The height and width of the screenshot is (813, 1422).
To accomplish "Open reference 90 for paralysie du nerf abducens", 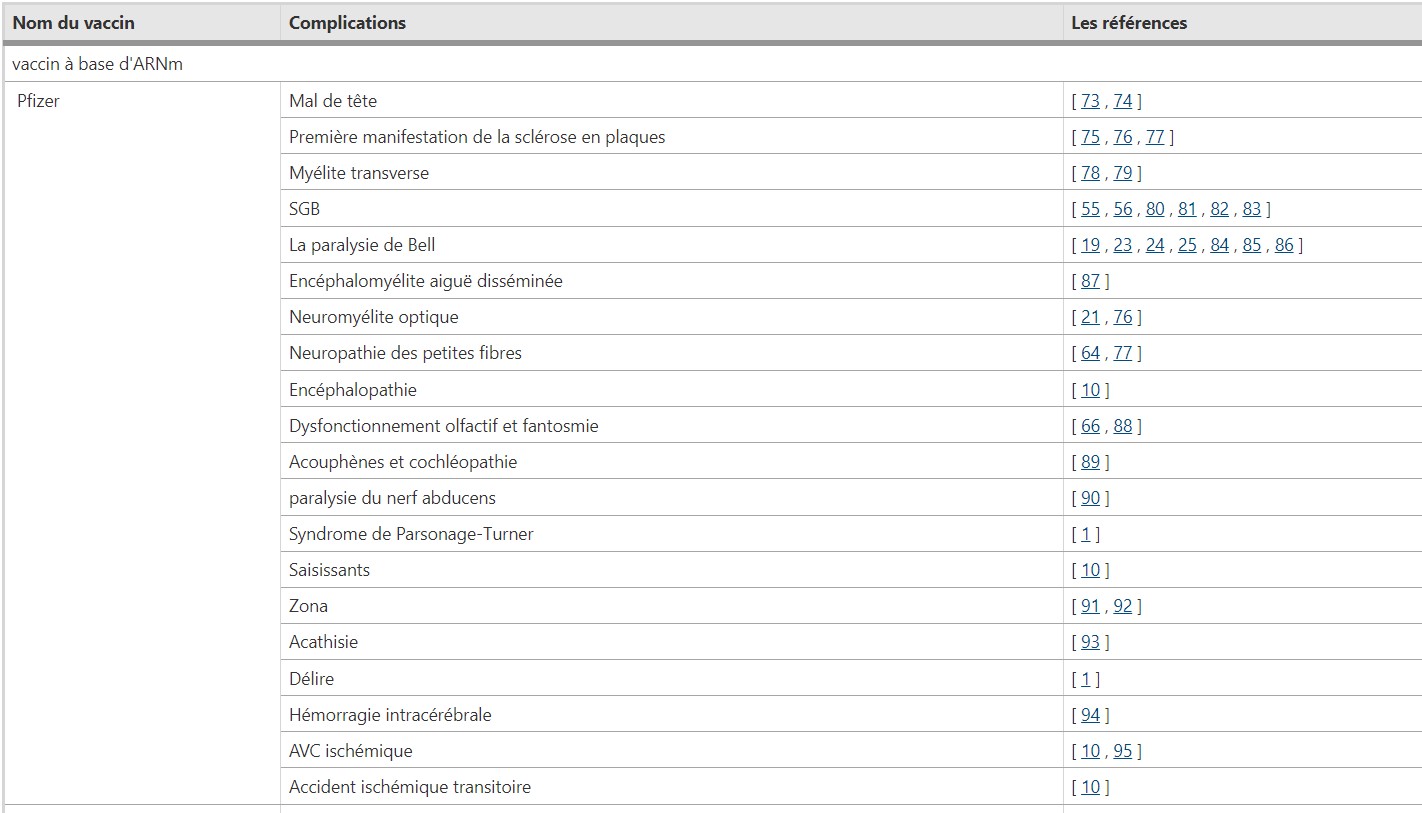I will [1090, 498].
